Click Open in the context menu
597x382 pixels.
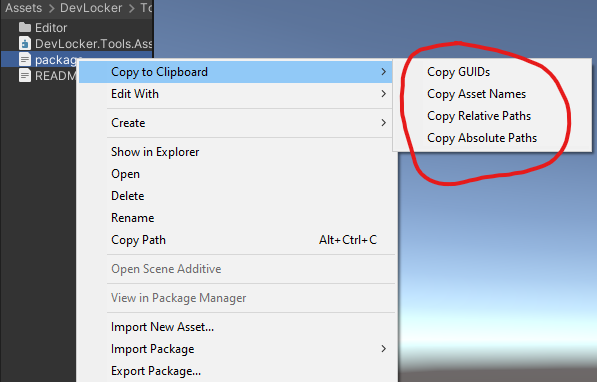click(x=125, y=174)
